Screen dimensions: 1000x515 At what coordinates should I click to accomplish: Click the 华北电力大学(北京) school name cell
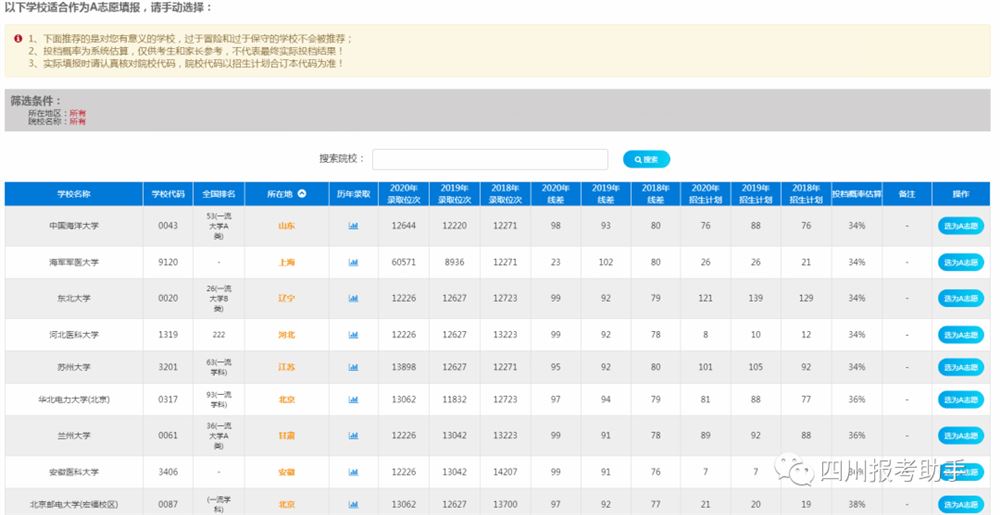tap(73, 400)
